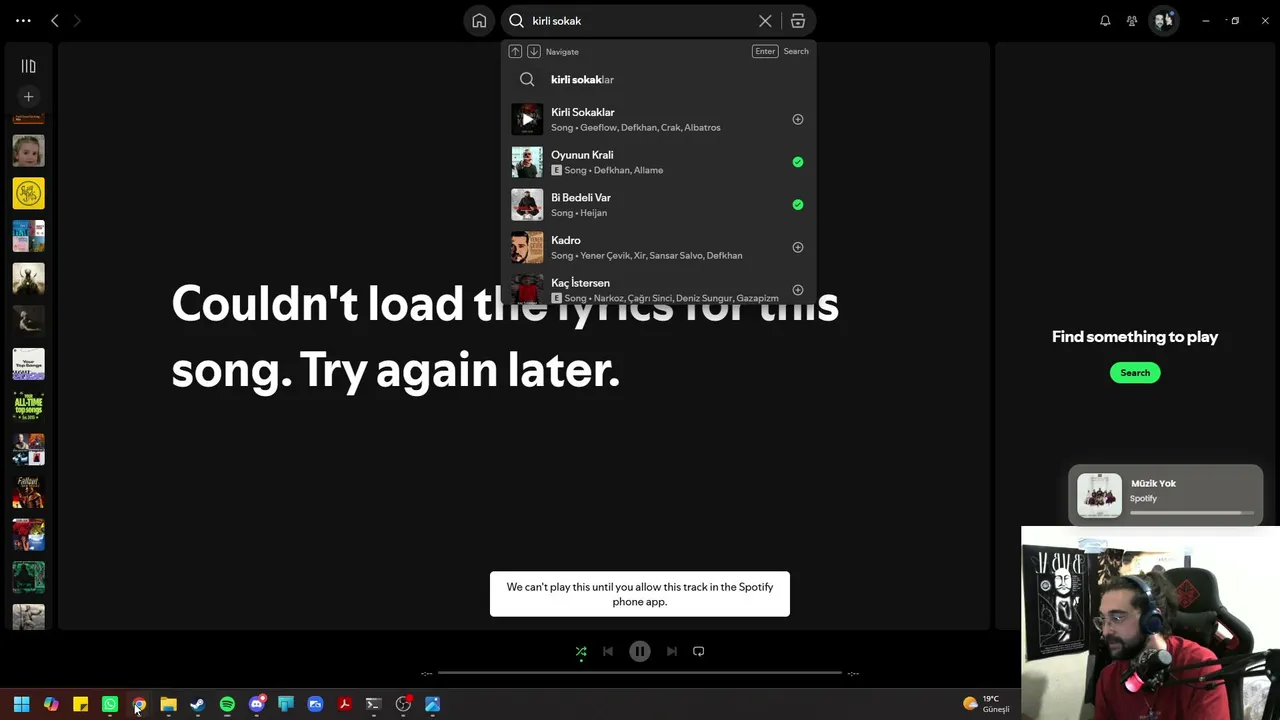
Task: Open Discord from the taskbar
Action: (257, 704)
